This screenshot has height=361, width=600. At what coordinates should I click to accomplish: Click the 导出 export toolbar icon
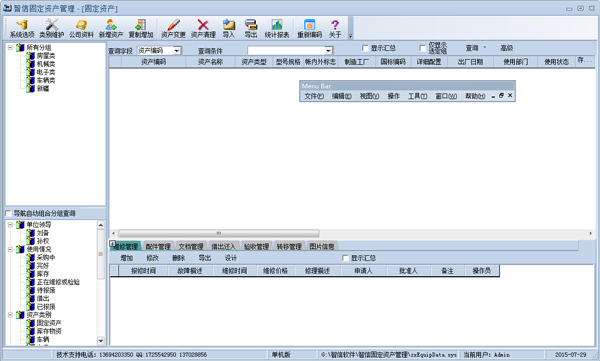click(x=251, y=29)
